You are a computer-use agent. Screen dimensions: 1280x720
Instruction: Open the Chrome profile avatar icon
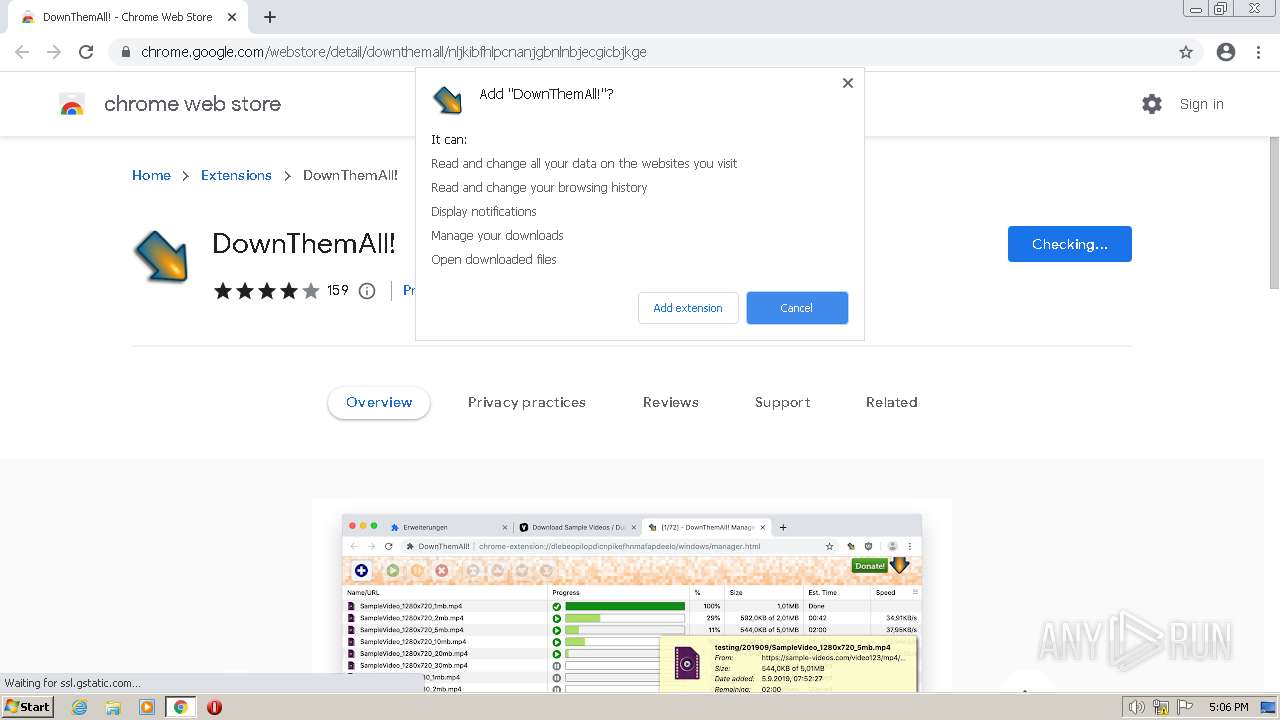[x=1226, y=52]
